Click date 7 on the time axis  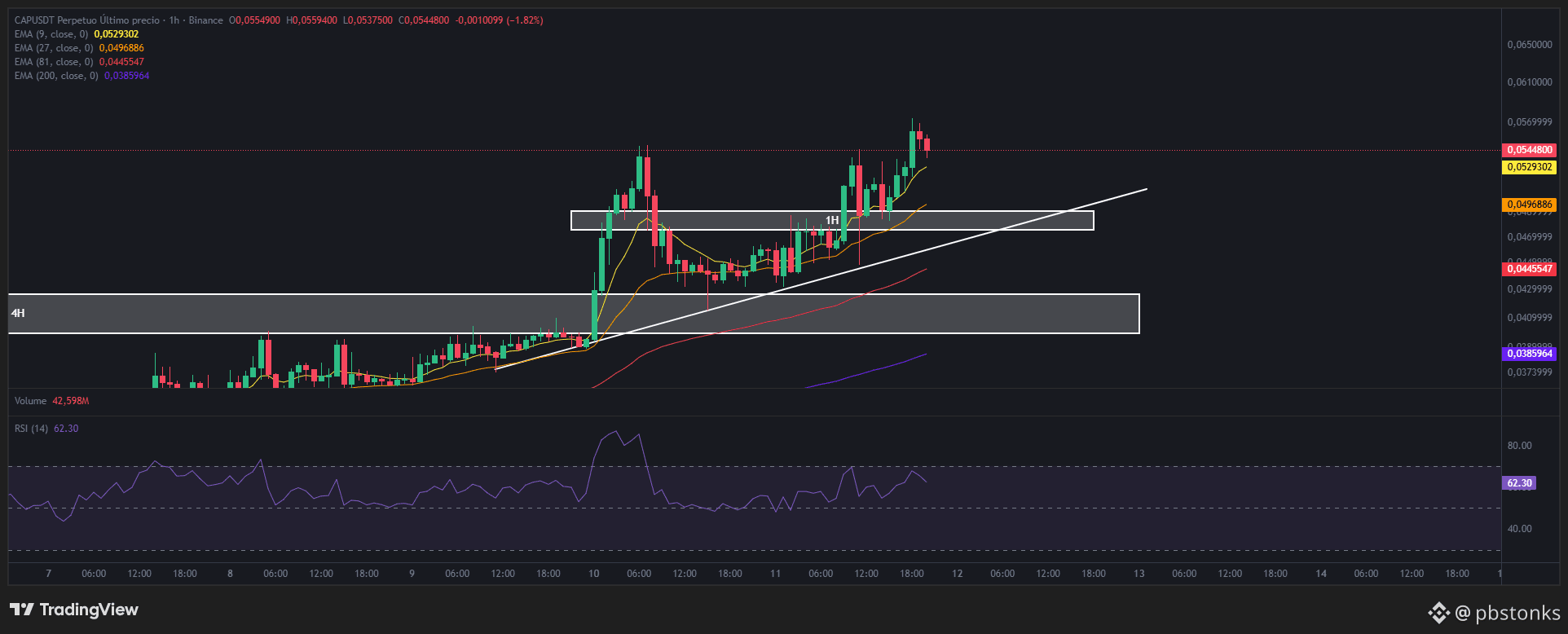click(49, 574)
